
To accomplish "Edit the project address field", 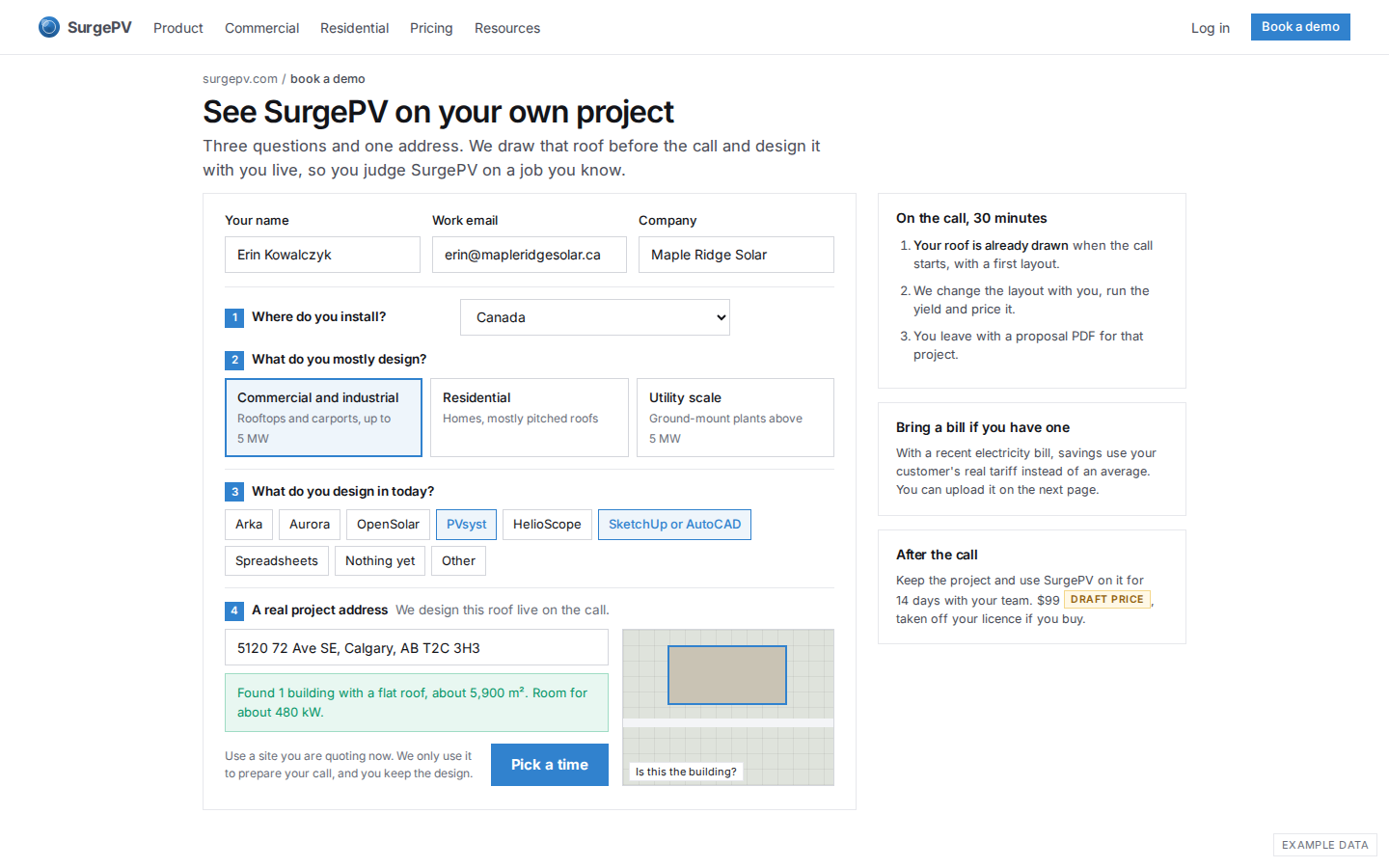I will pos(417,647).
